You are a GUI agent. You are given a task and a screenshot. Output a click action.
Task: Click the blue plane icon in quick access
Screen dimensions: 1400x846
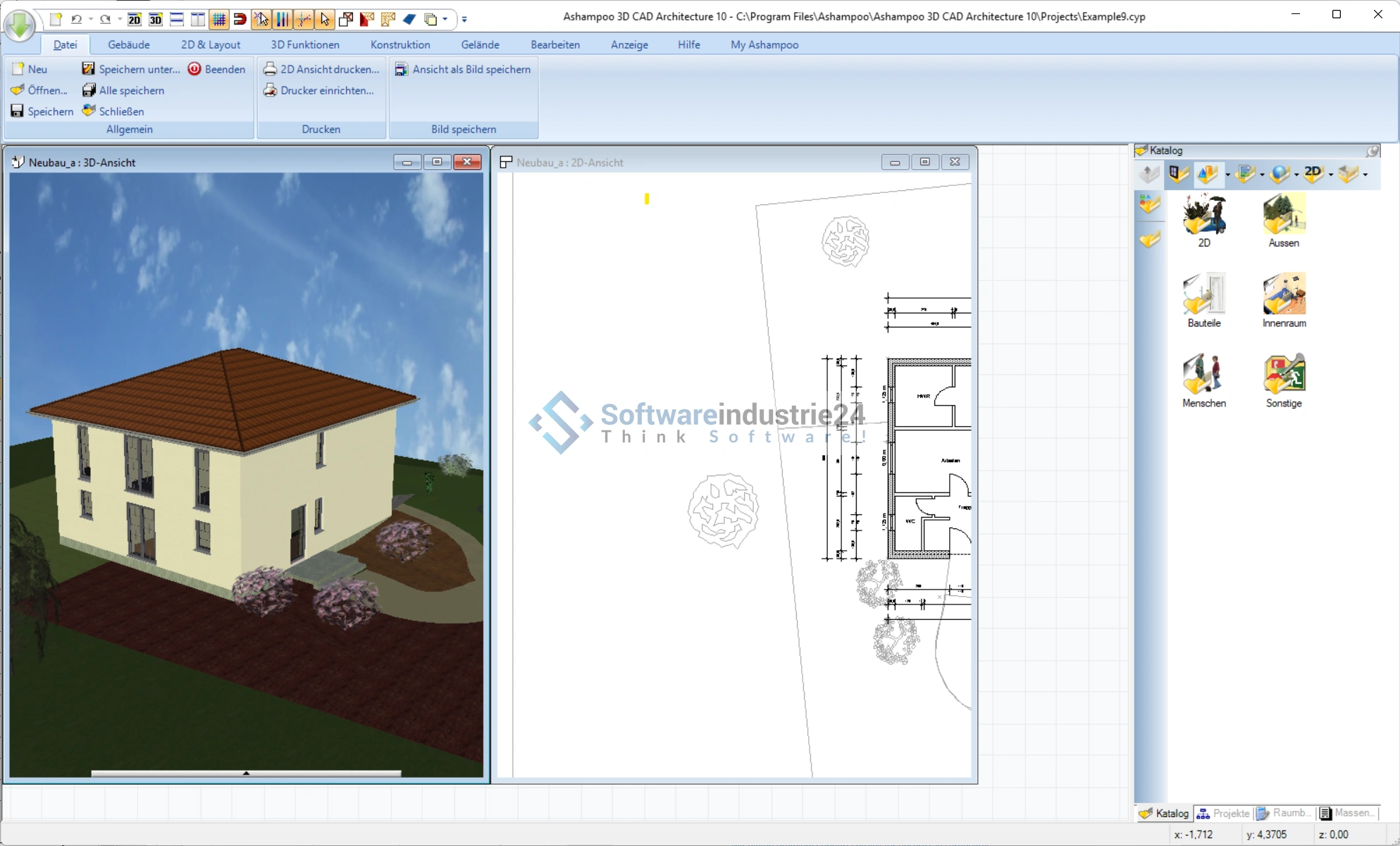tap(409, 19)
